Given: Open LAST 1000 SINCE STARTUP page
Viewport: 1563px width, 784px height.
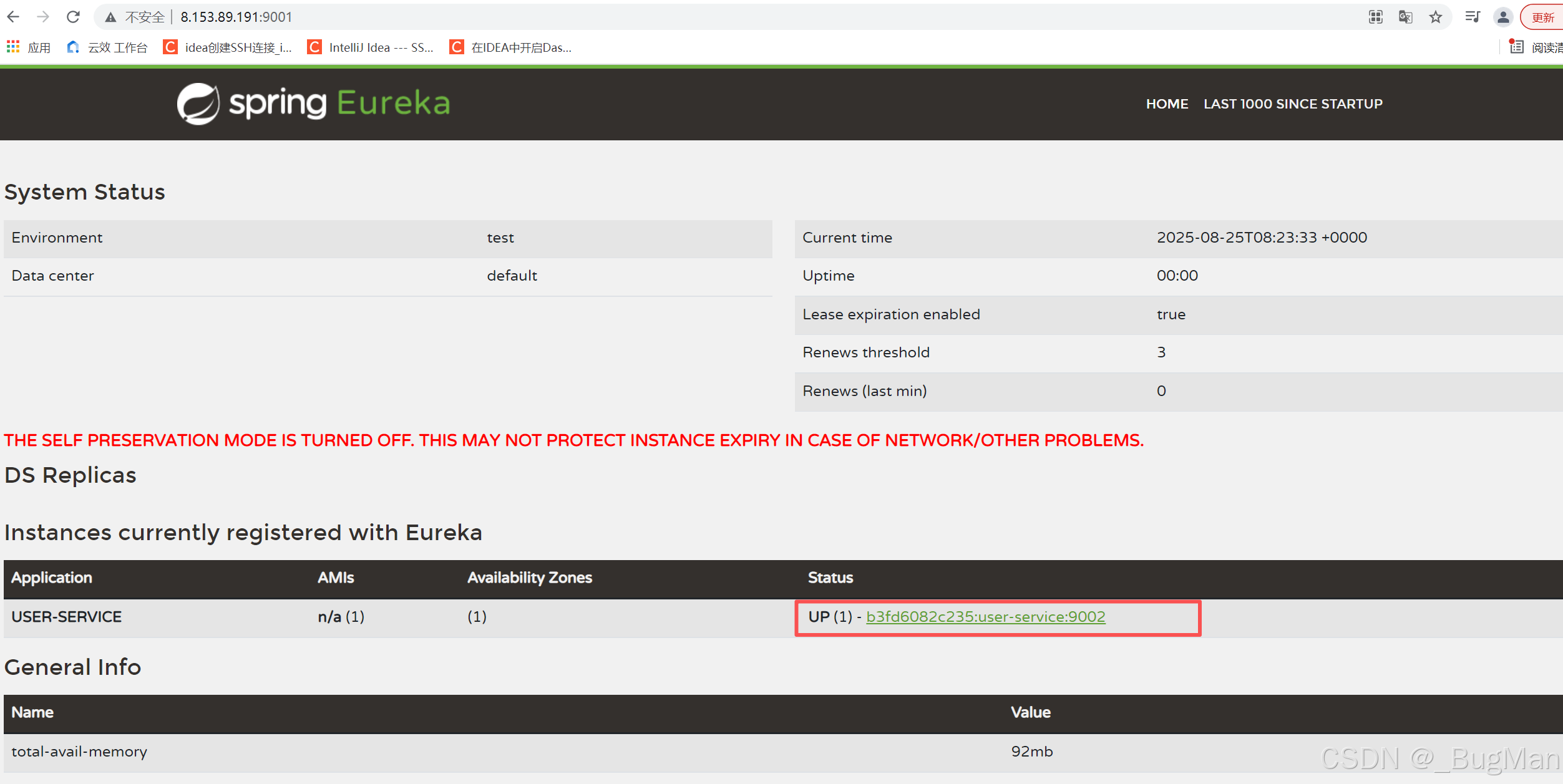Looking at the screenshot, I should pyautogui.click(x=1293, y=104).
